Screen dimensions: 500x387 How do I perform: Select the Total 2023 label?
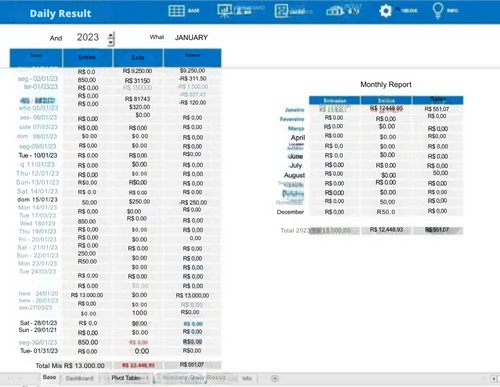tap(295, 230)
